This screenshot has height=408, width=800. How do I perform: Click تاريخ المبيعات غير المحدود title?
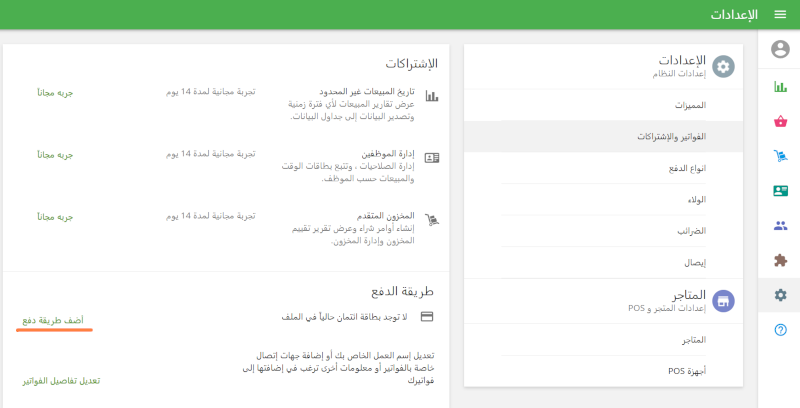point(367,92)
